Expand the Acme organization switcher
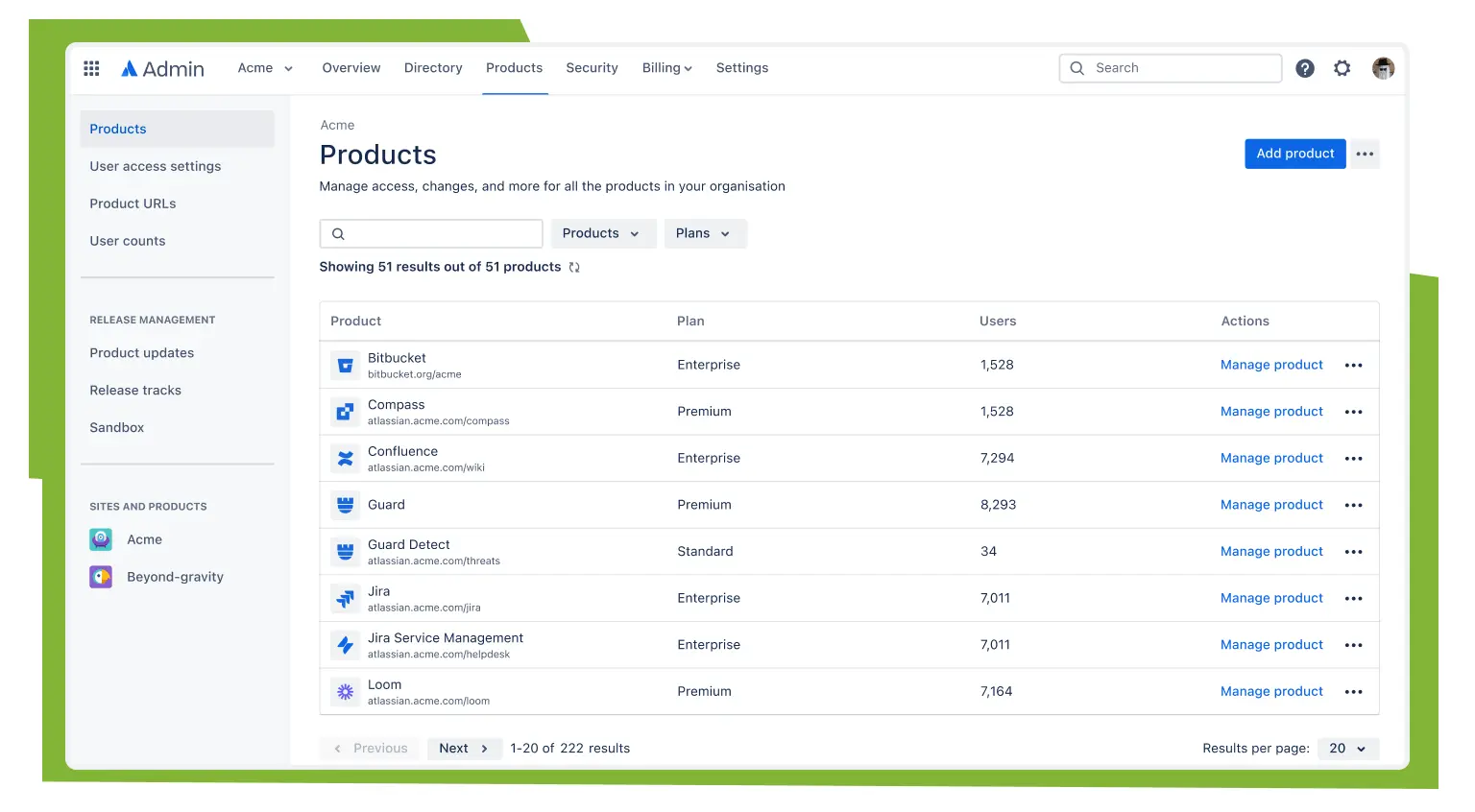 click(265, 68)
